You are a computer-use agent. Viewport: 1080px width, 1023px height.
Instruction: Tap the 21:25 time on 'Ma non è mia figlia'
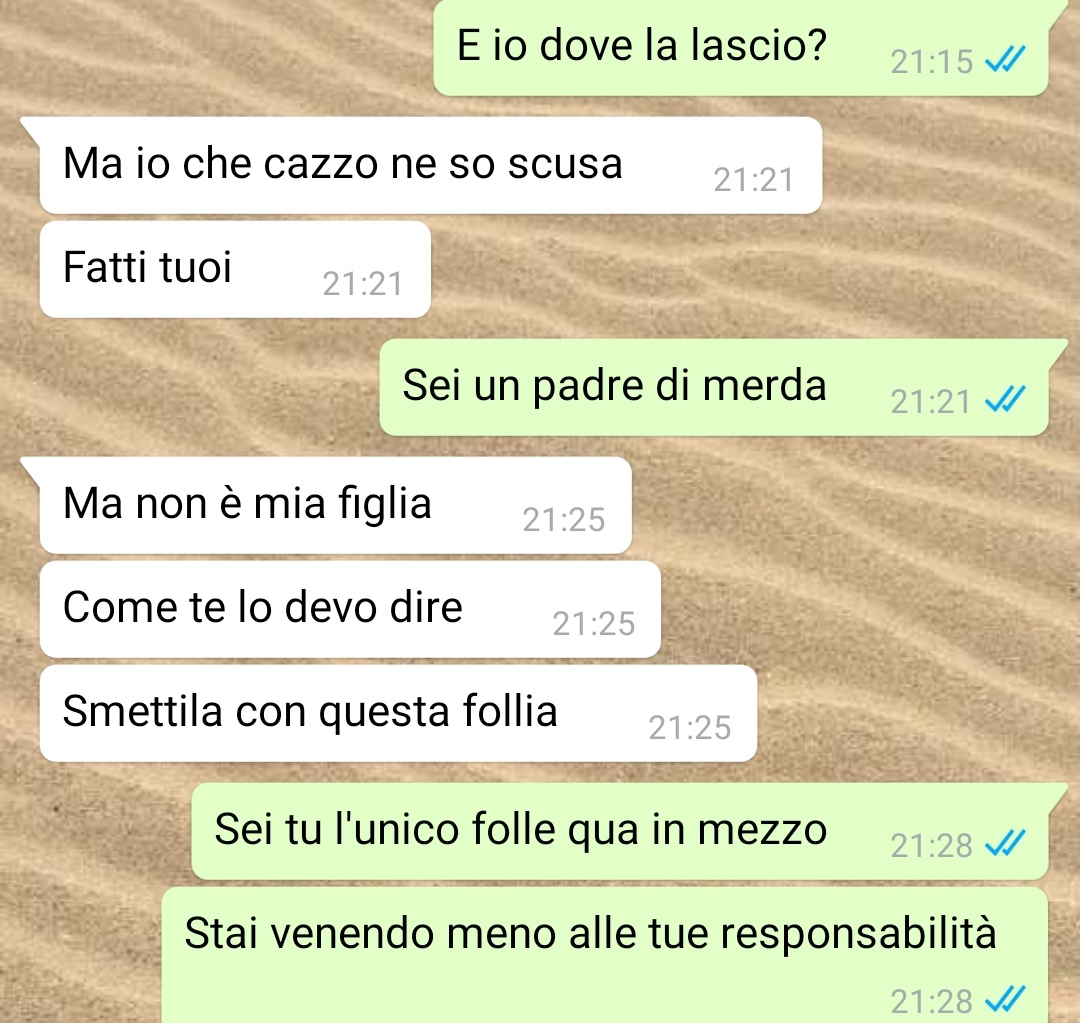[563, 520]
